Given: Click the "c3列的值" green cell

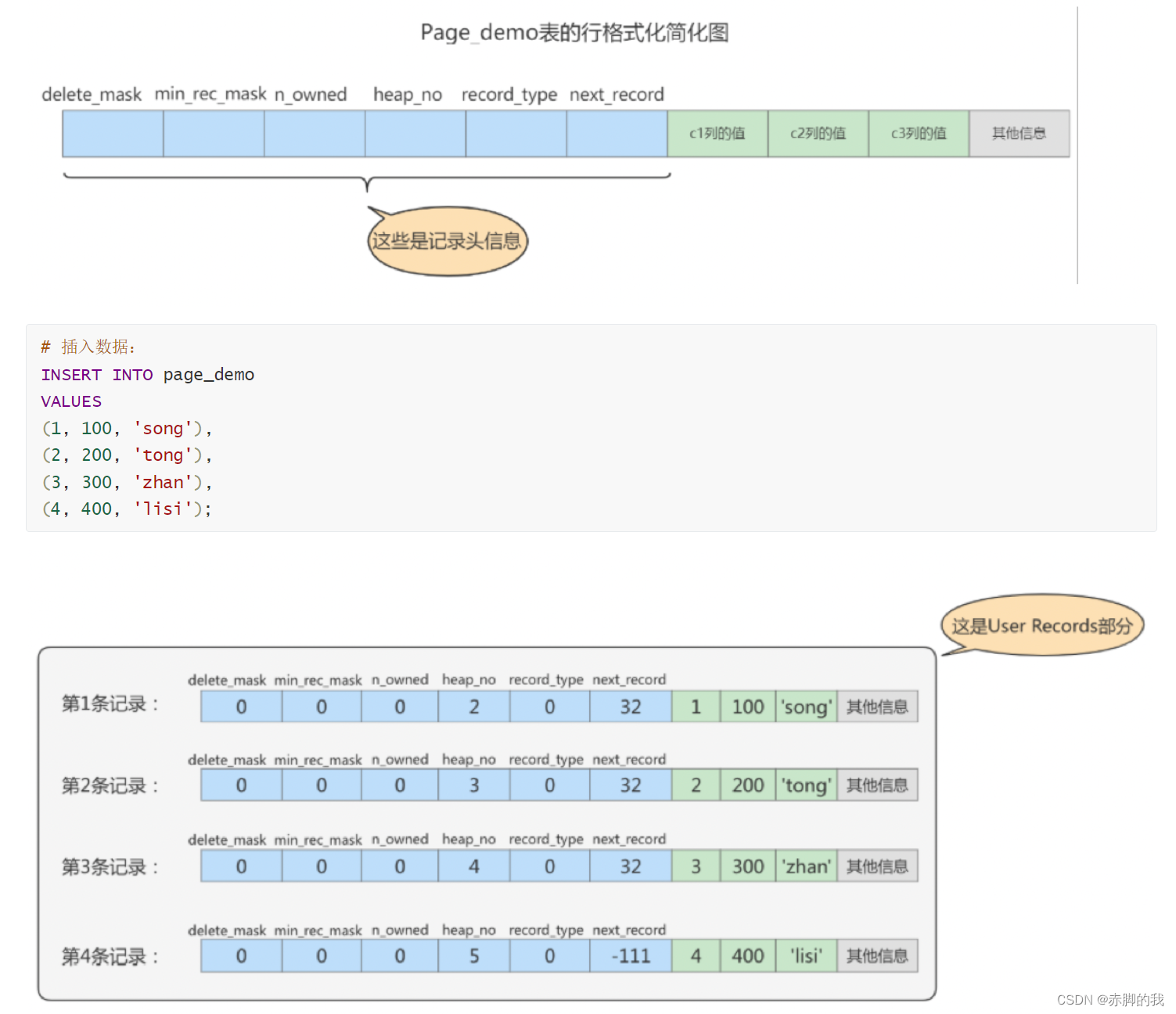Looking at the screenshot, I should coord(919,134).
